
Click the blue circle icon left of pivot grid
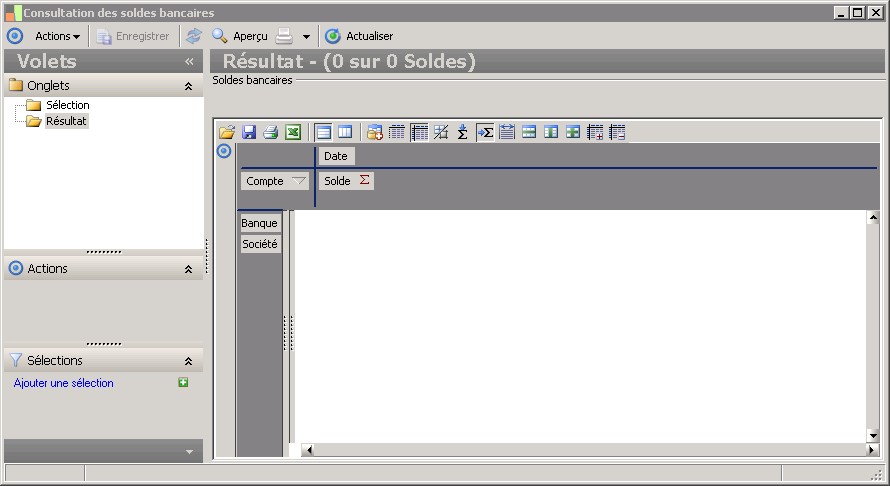point(224,151)
